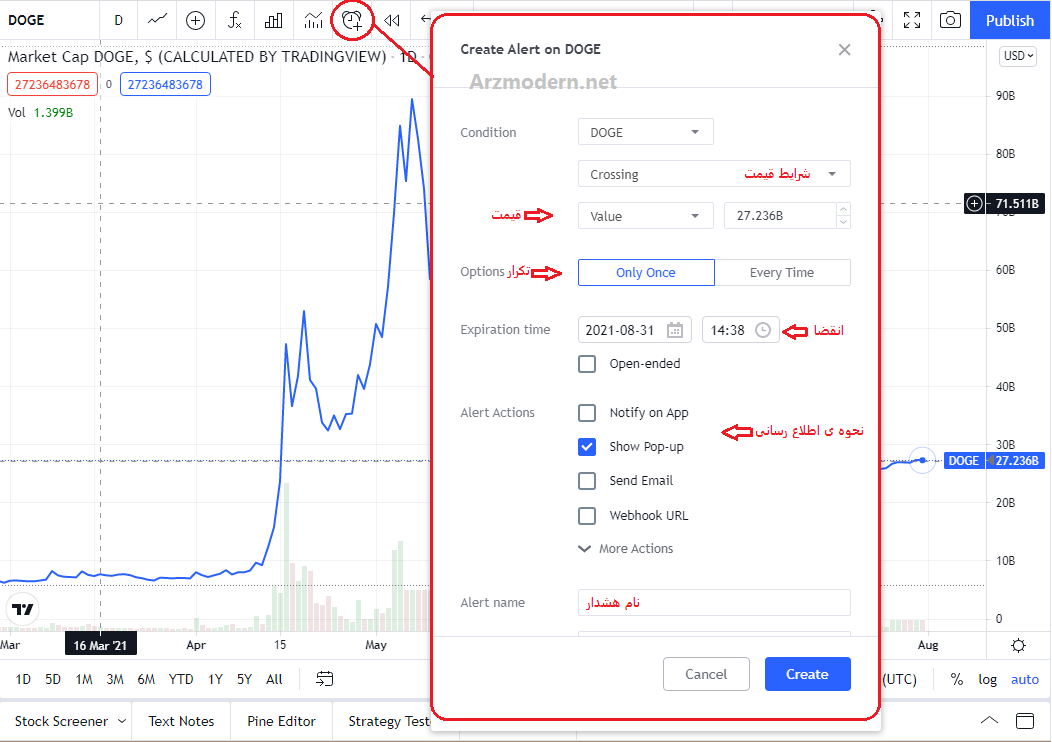Collapse the bottom panel with caret icon

[x=989, y=721]
